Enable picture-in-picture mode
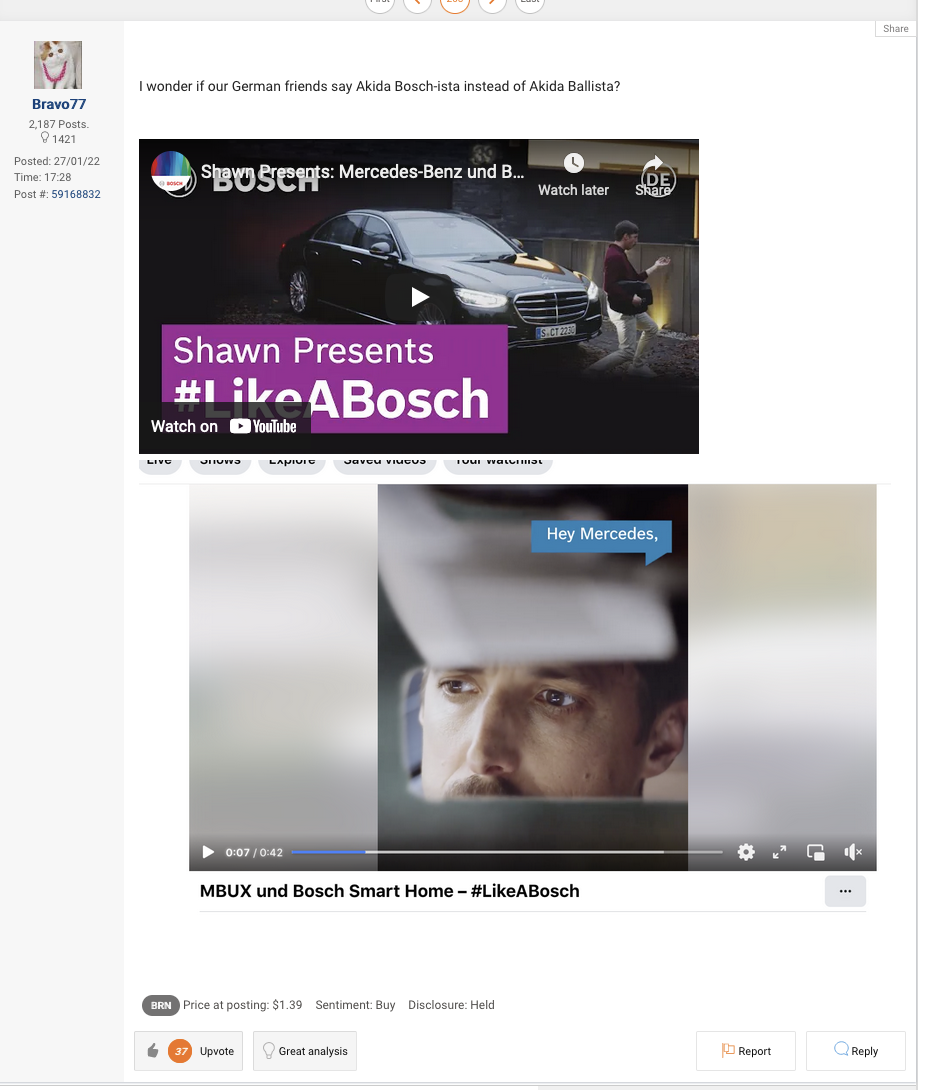This screenshot has width=926, height=1090. [816, 852]
